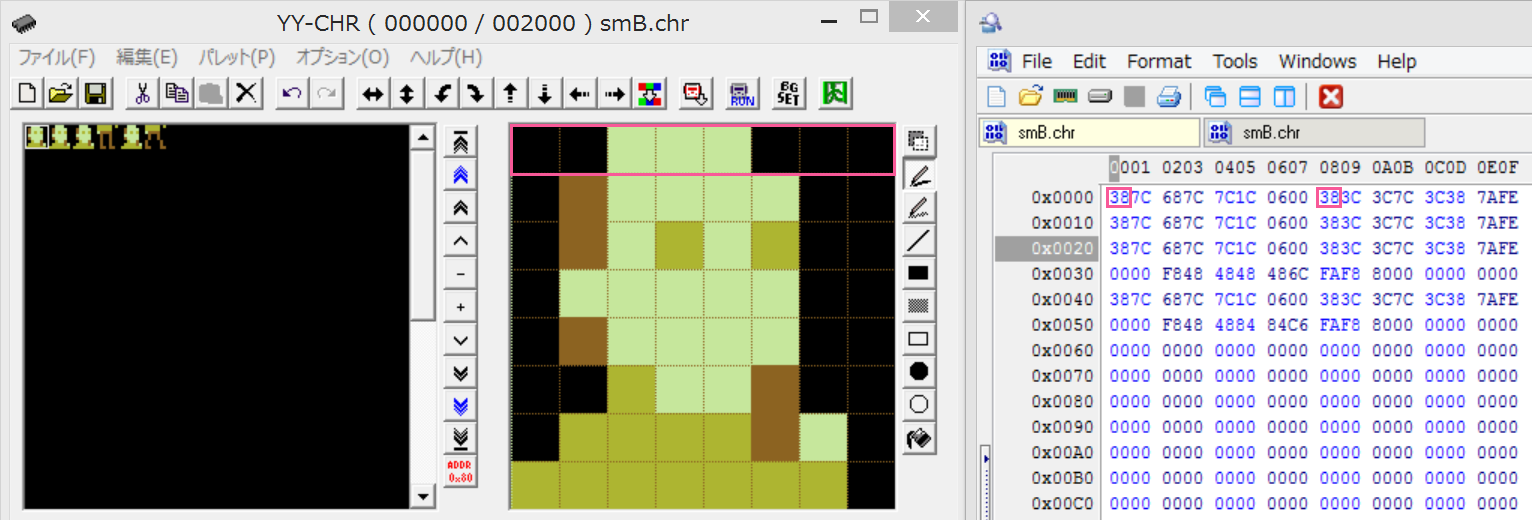Open the hex editor Format menu
The width and height of the screenshot is (1532, 520).
coord(1159,61)
